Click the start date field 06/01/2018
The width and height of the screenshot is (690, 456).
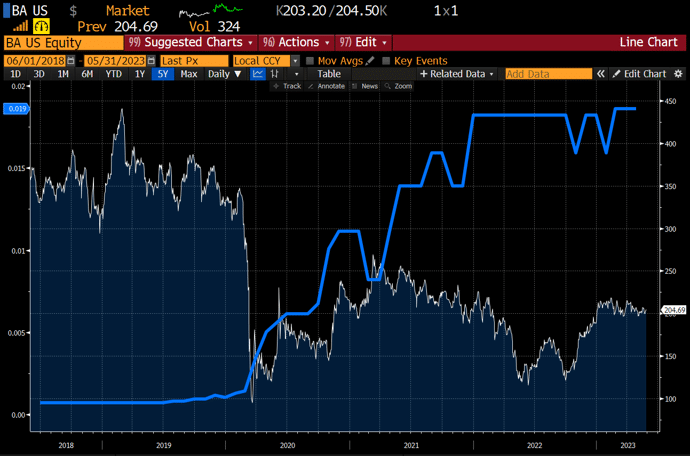pos(35,61)
